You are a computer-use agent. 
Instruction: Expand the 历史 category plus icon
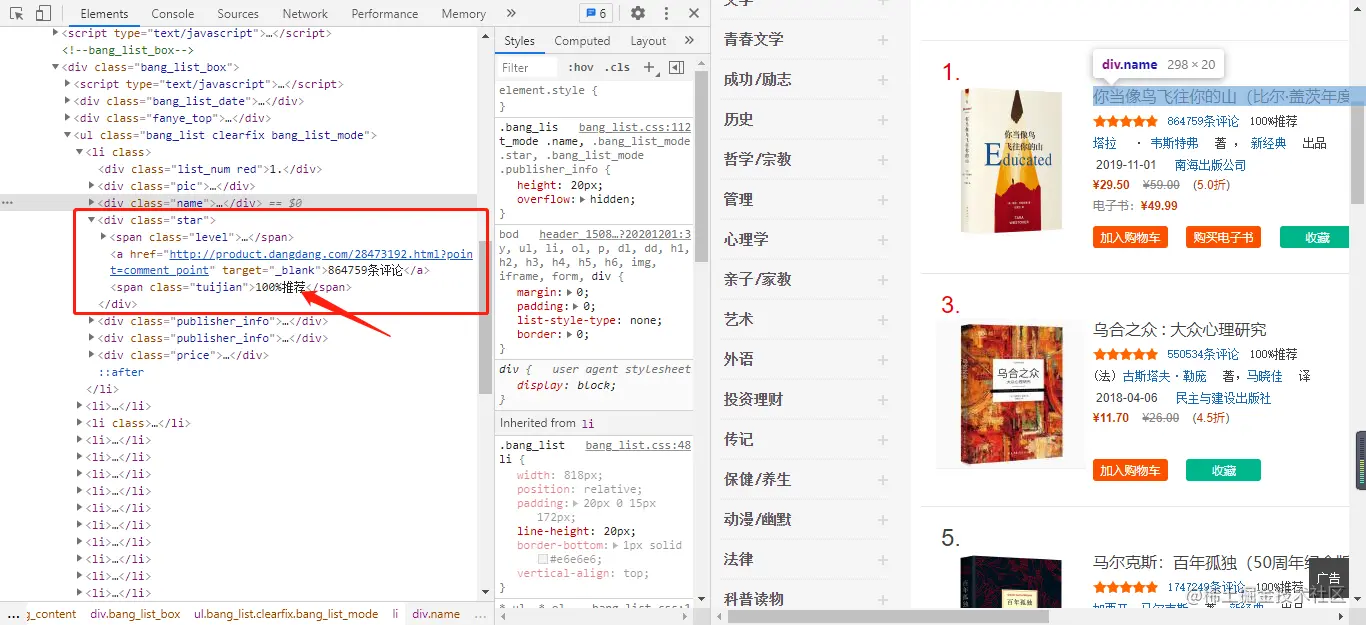click(883, 120)
